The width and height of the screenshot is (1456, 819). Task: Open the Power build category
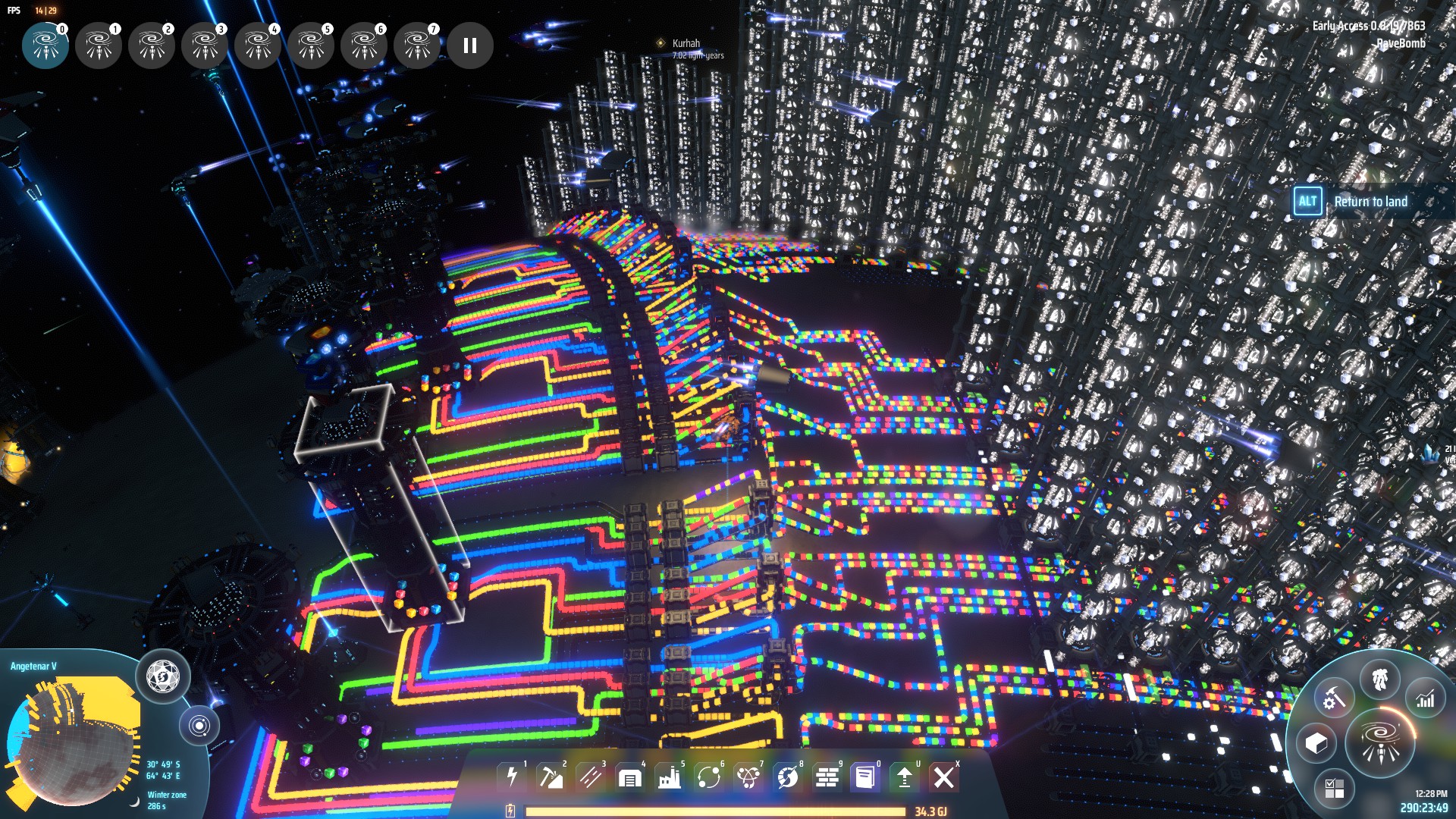pyautogui.click(x=512, y=777)
